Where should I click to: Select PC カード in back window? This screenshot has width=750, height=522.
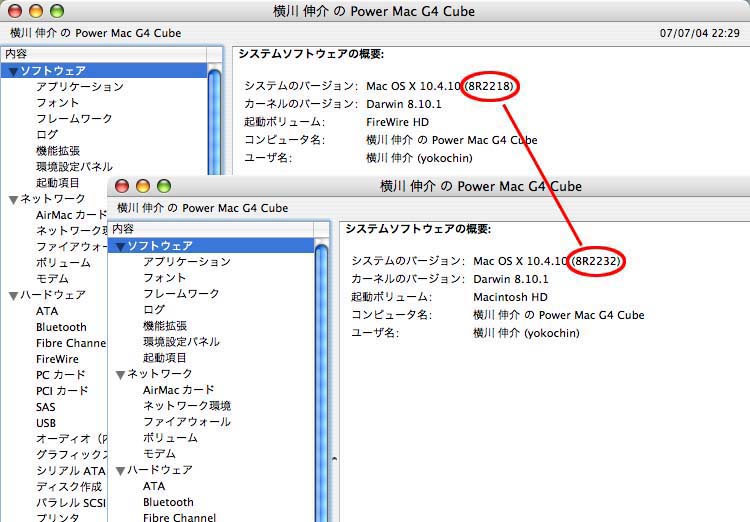(x=61, y=375)
